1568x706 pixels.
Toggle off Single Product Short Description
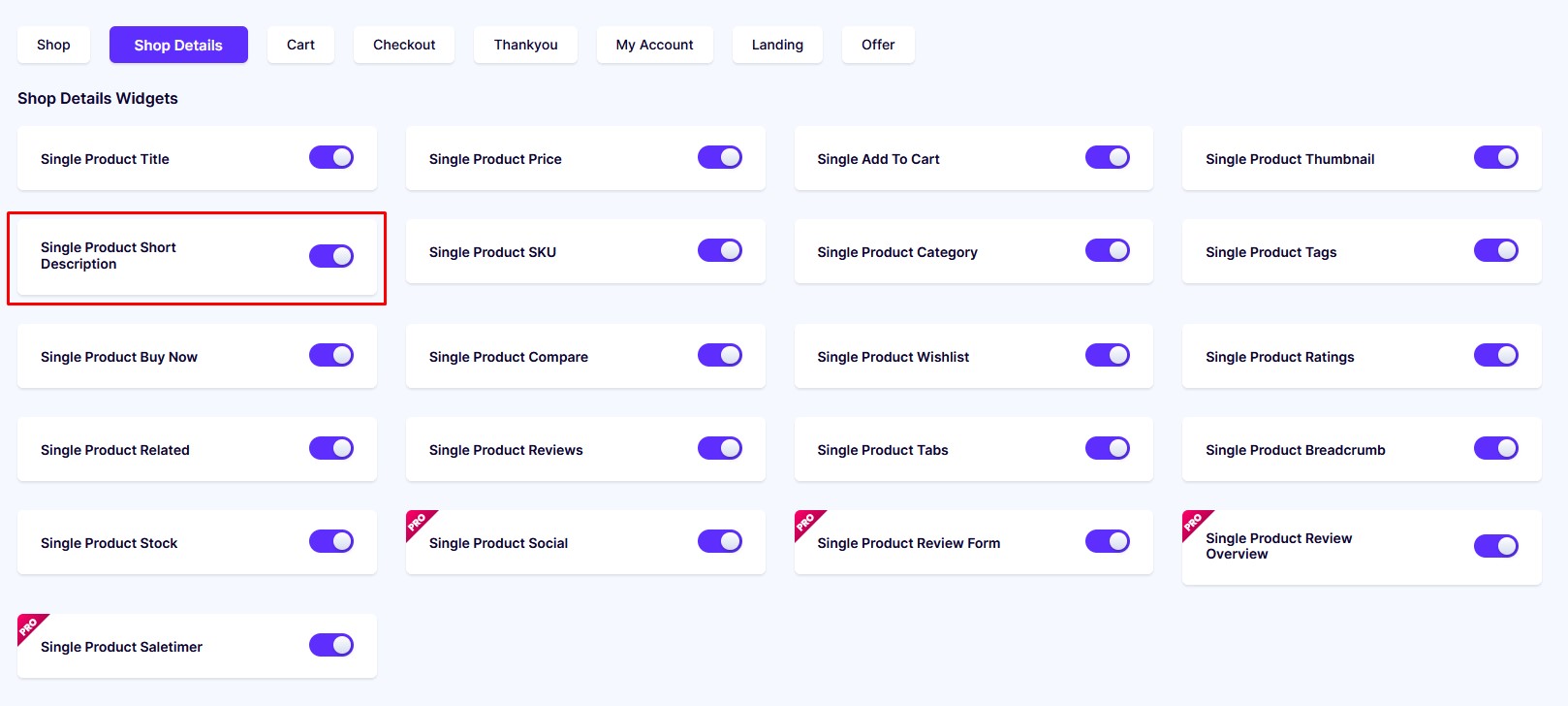click(331, 256)
